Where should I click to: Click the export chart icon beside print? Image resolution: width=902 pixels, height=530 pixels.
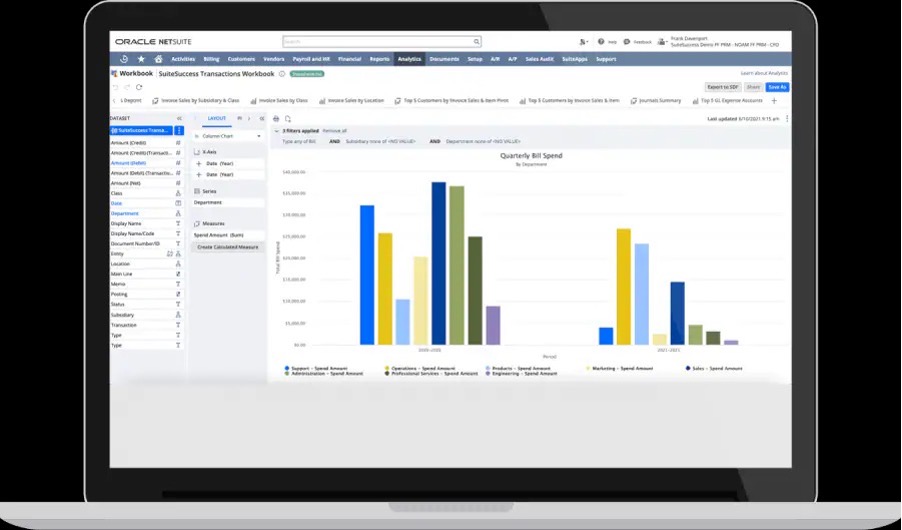288,119
